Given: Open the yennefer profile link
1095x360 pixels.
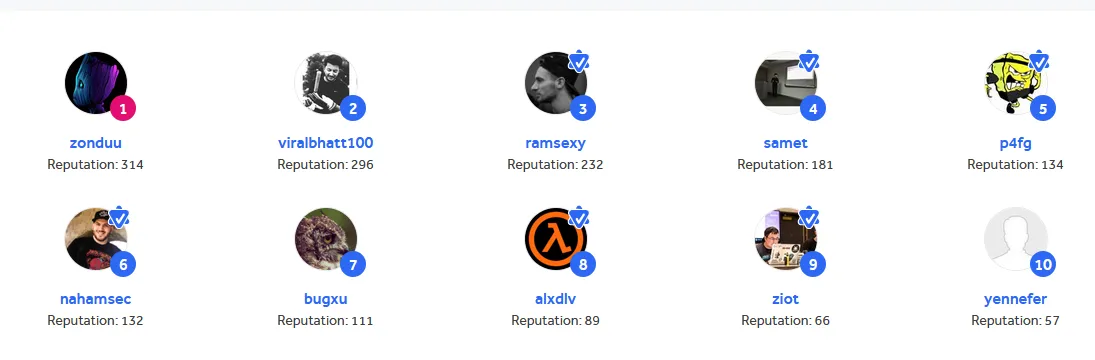Looking at the screenshot, I should point(1015,299).
